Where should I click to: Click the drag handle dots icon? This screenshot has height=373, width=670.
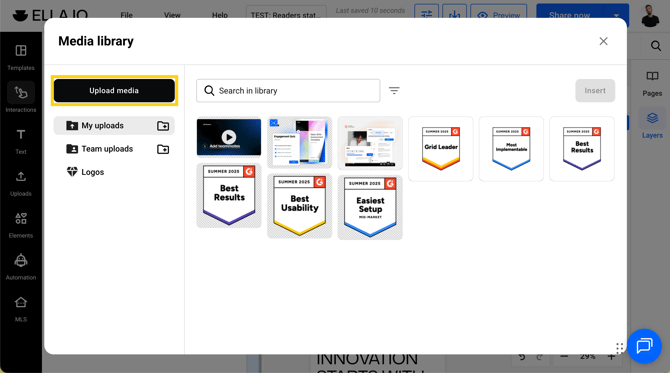pos(620,348)
